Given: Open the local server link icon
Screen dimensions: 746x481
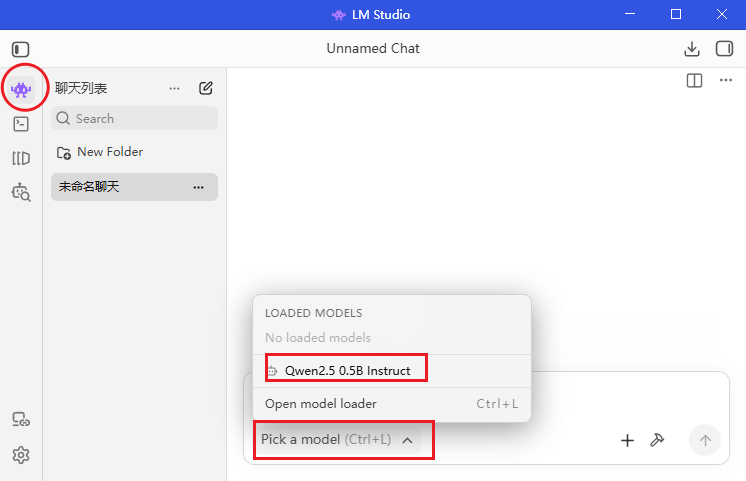Looking at the screenshot, I should tap(21, 420).
